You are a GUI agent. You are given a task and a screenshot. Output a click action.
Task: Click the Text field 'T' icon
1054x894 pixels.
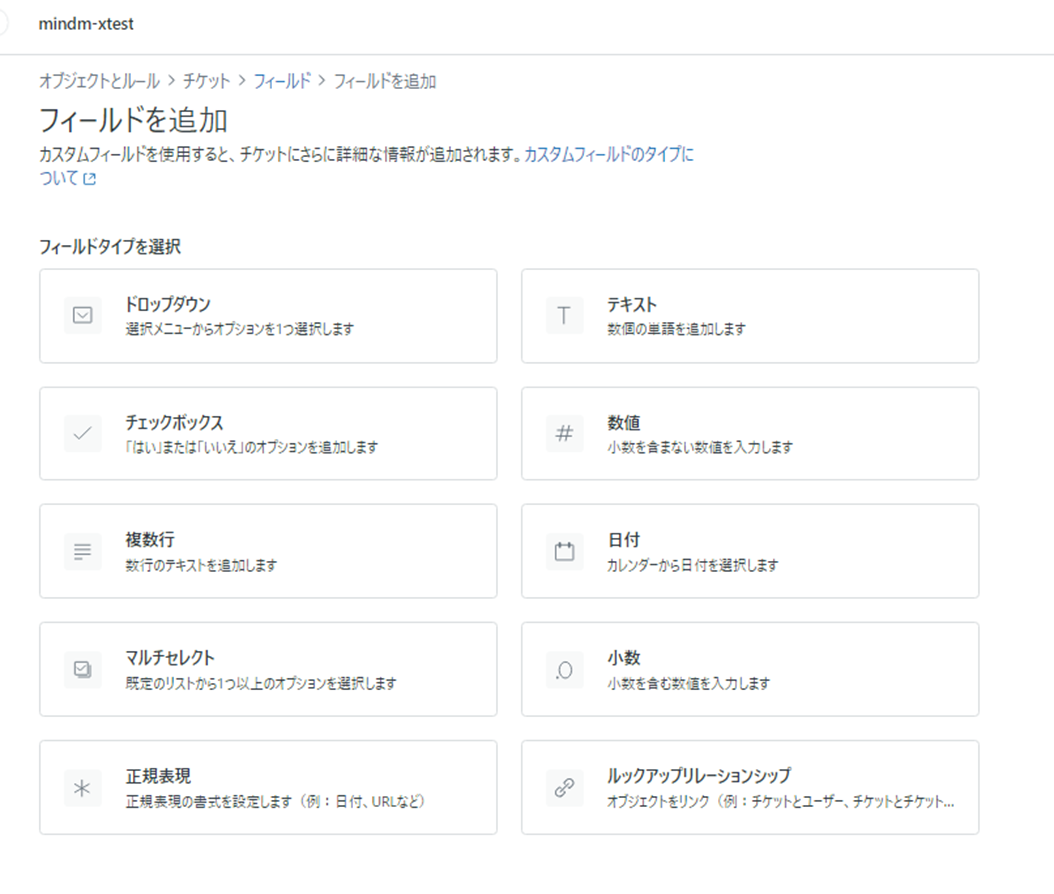(564, 315)
